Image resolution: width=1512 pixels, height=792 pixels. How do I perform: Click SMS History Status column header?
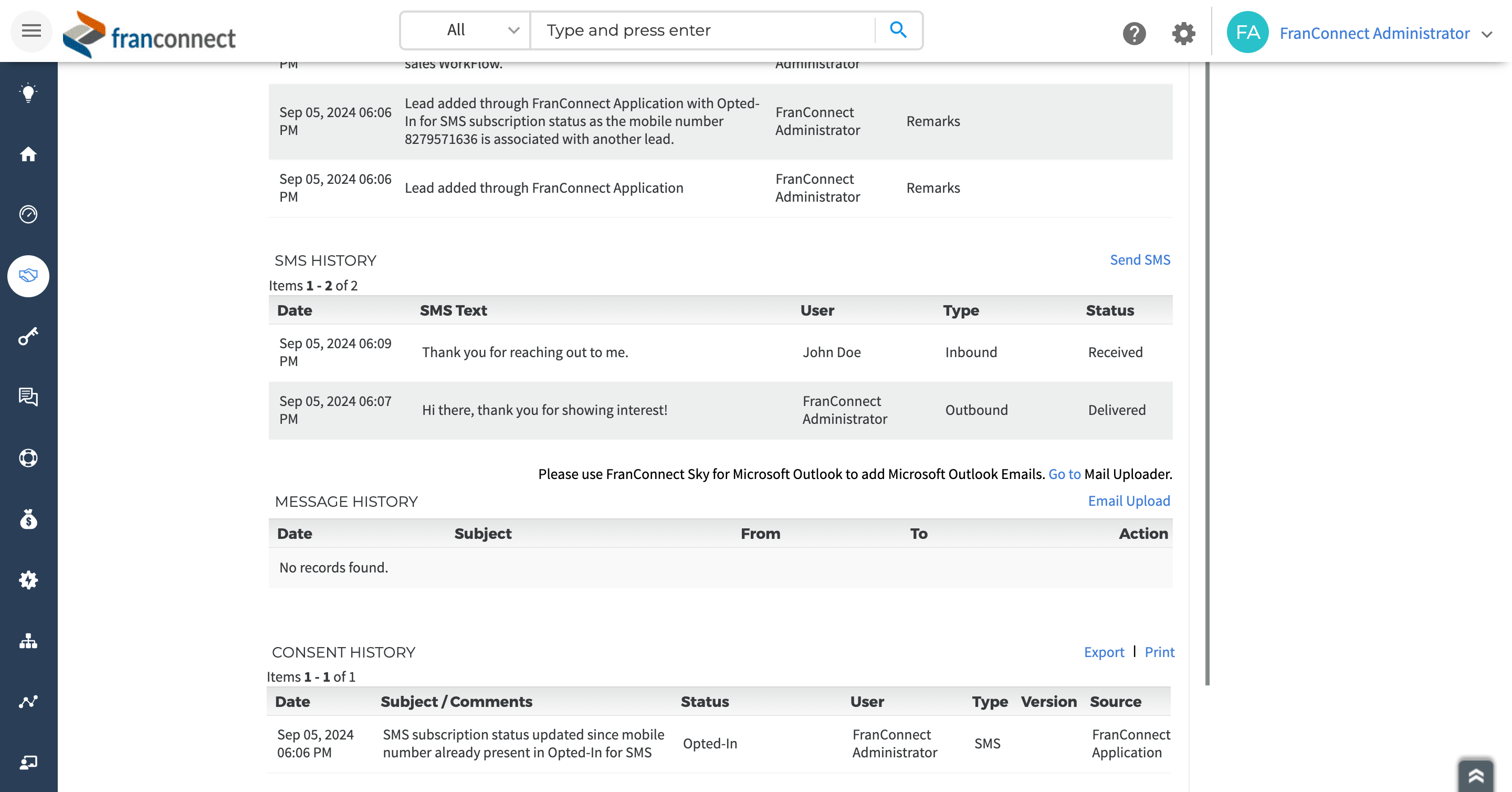tap(1109, 310)
